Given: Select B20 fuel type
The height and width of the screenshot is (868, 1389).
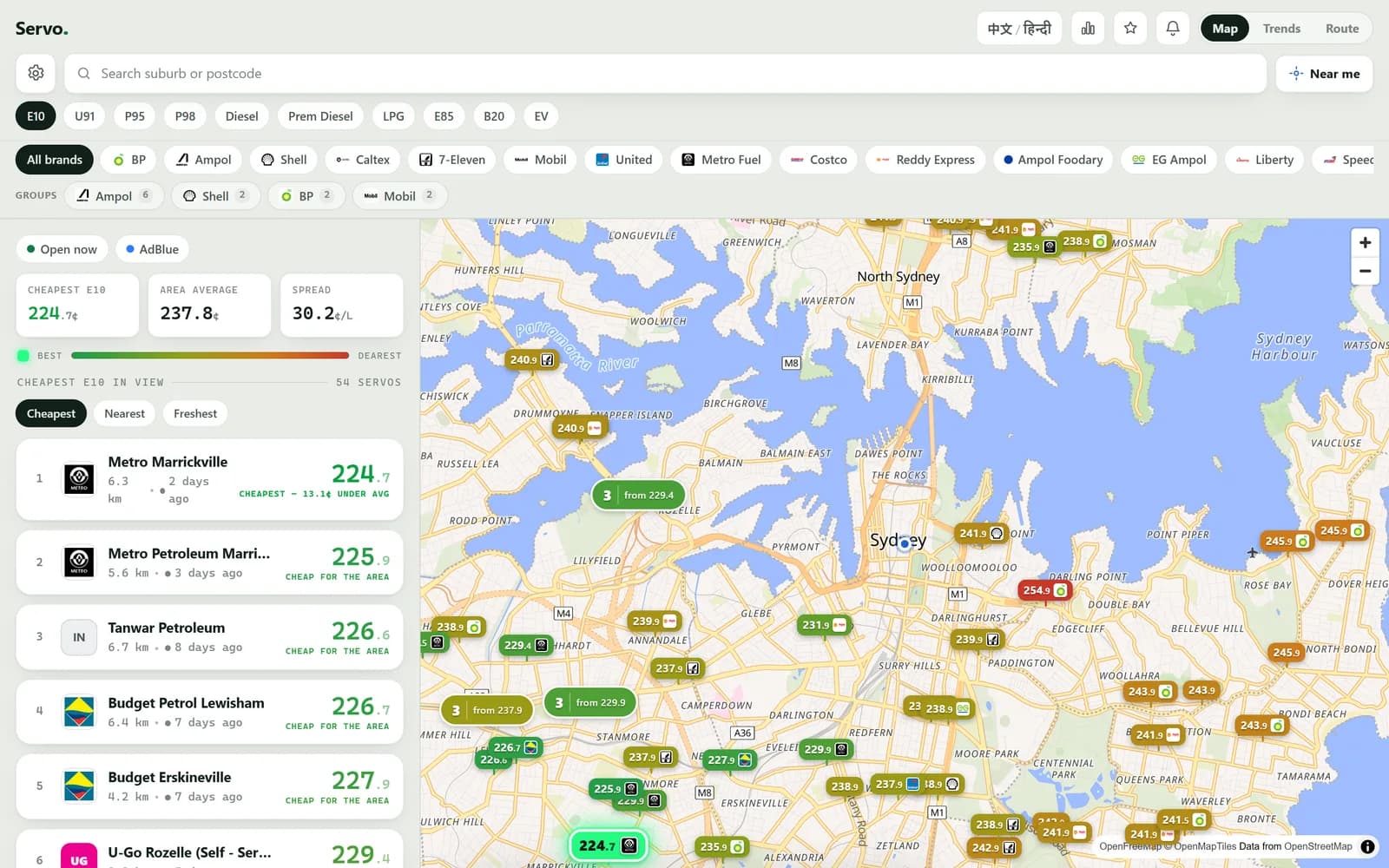Looking at the screenshot, I should point(494,116).
